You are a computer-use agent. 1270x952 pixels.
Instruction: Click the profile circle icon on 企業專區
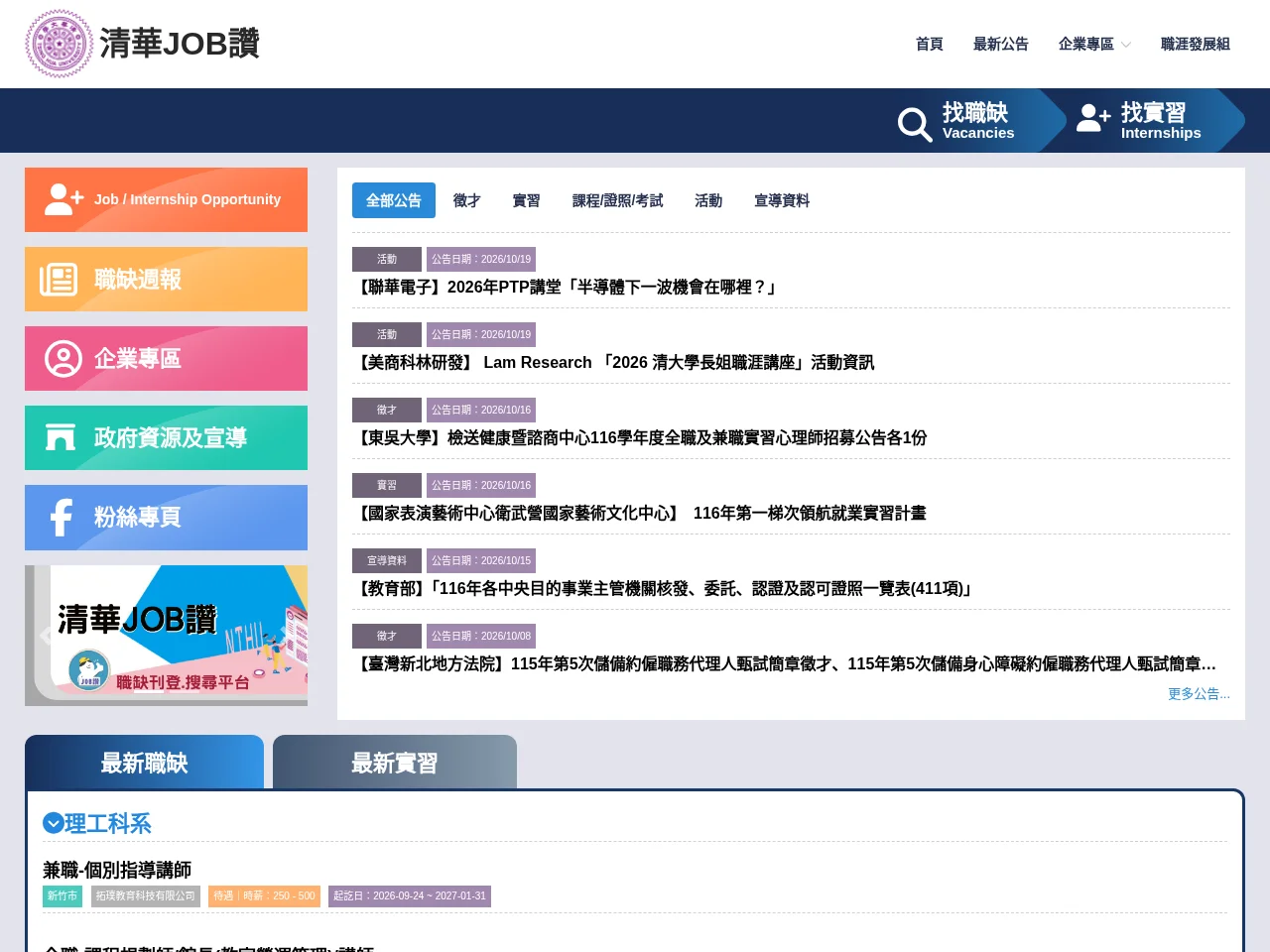click(x=63, y=359)
